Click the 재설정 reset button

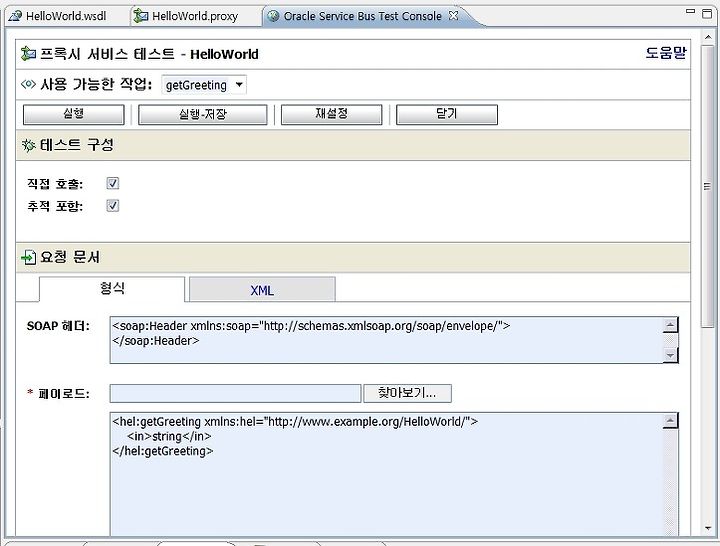point(332,114)
